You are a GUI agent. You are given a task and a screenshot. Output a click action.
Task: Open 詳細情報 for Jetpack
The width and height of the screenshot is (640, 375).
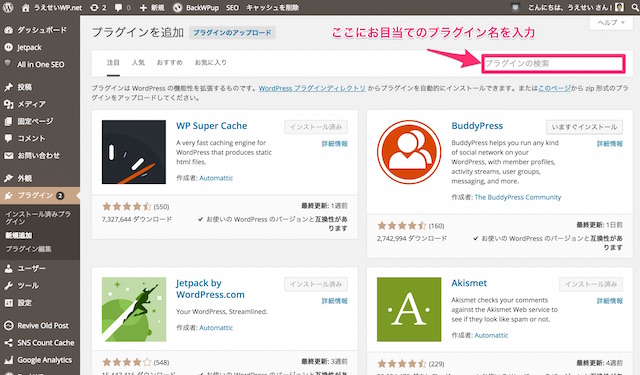tap(334, 301)
